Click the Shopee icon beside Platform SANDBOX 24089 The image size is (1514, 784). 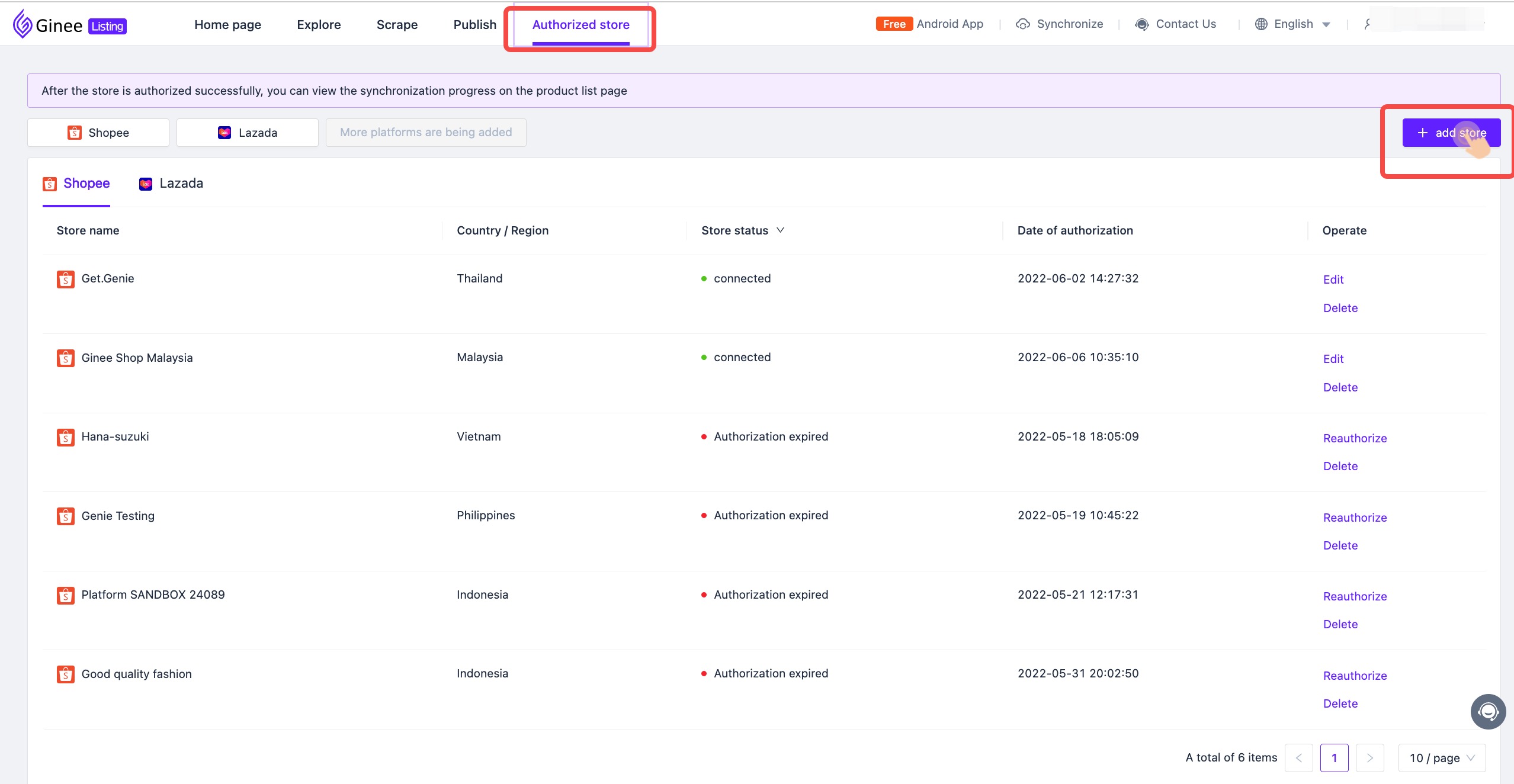[x=65, y=595]
